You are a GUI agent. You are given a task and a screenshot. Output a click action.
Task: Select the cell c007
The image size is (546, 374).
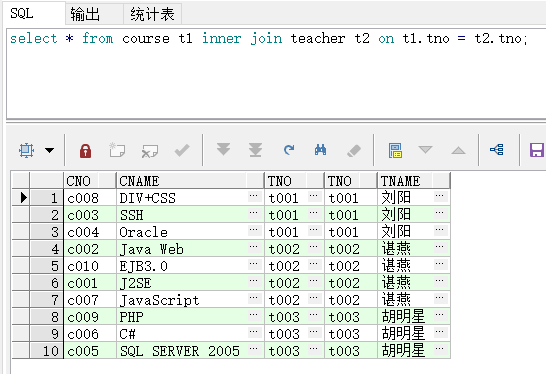[90, 300]
